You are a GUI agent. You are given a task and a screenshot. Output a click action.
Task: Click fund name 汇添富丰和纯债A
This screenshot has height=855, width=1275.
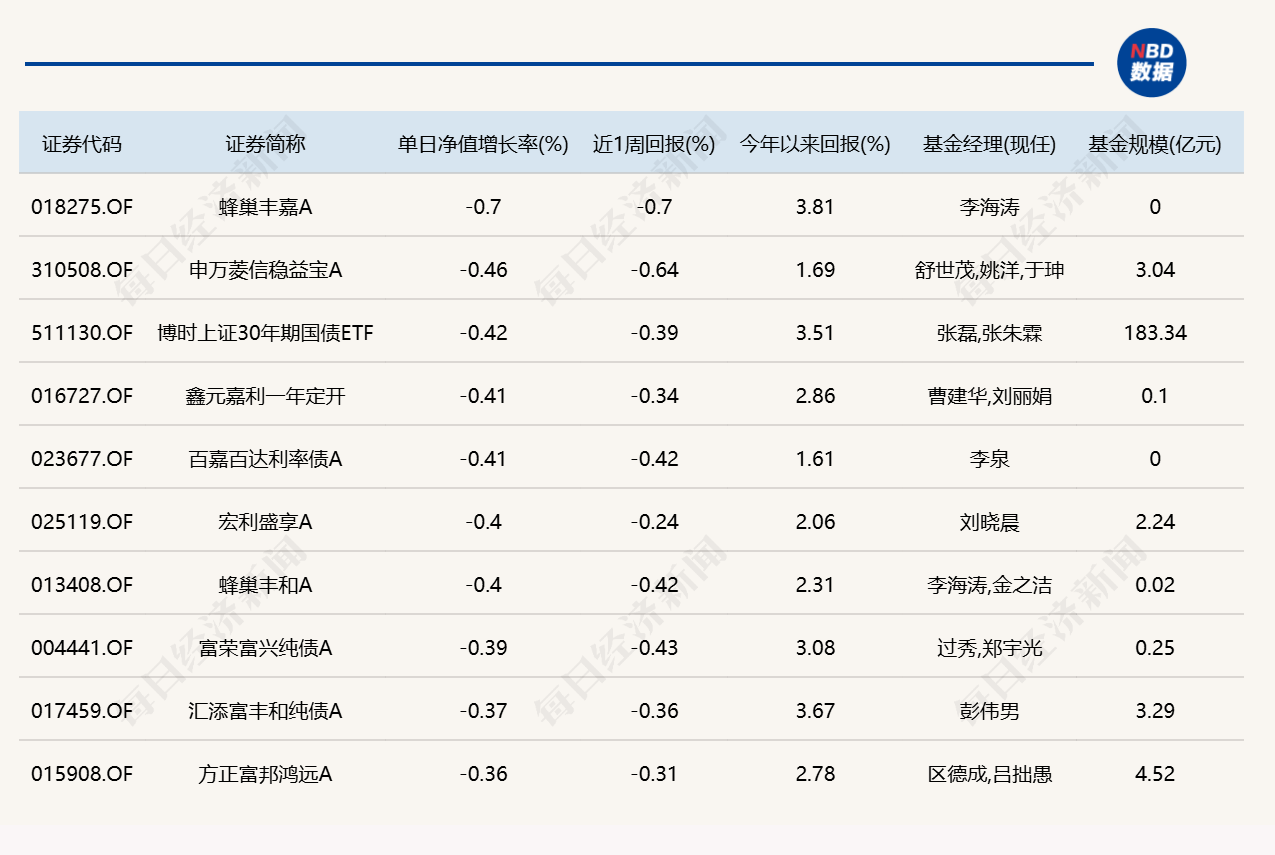tap(265, 712)
